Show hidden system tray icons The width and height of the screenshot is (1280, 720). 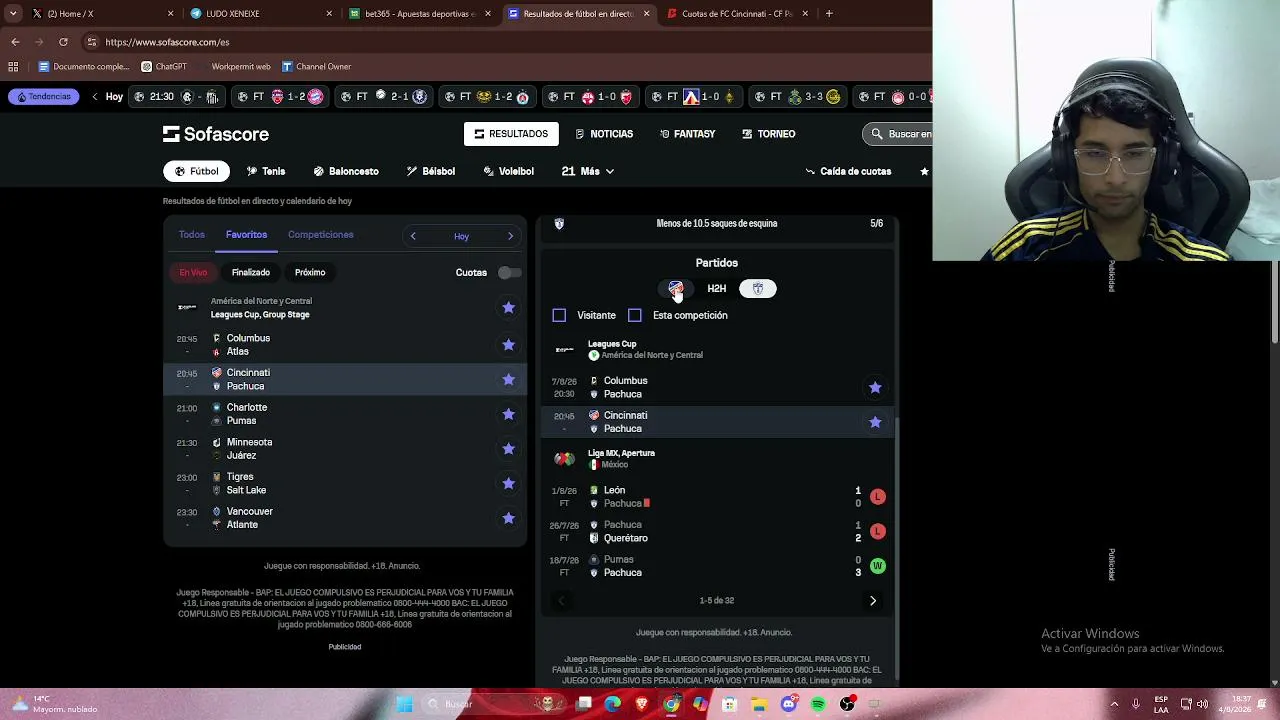(1114, 704)
